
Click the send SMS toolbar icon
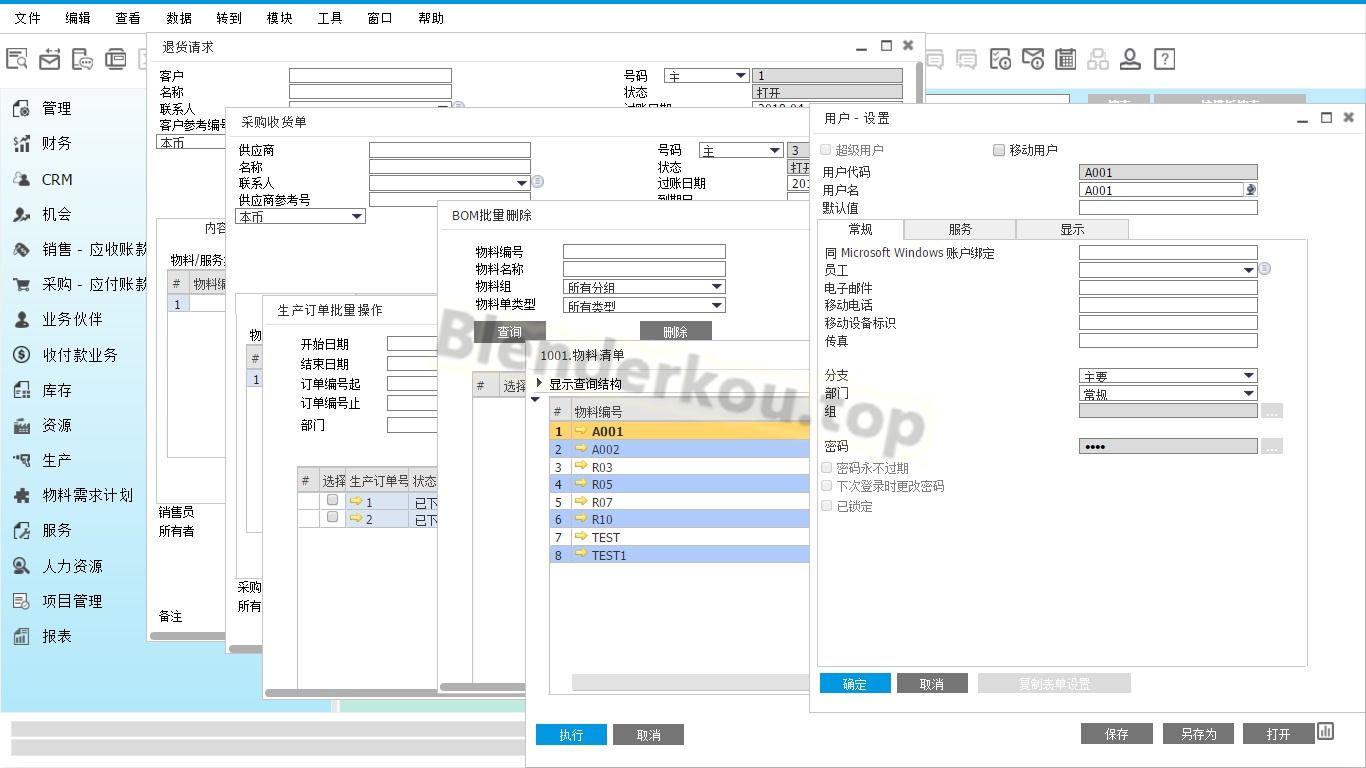[x=82, y=59]
